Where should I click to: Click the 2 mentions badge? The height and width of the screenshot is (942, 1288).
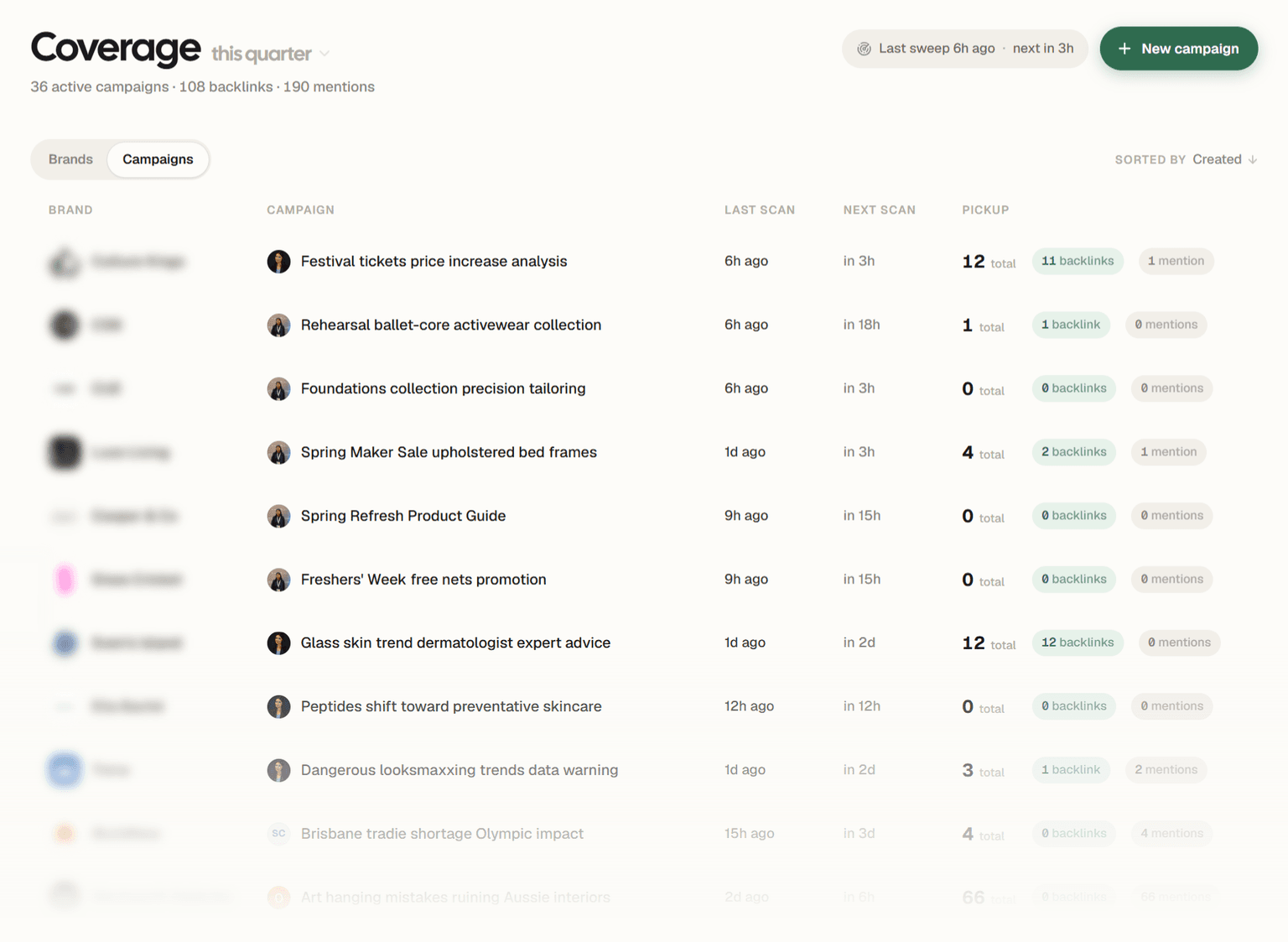(1166, 770)
